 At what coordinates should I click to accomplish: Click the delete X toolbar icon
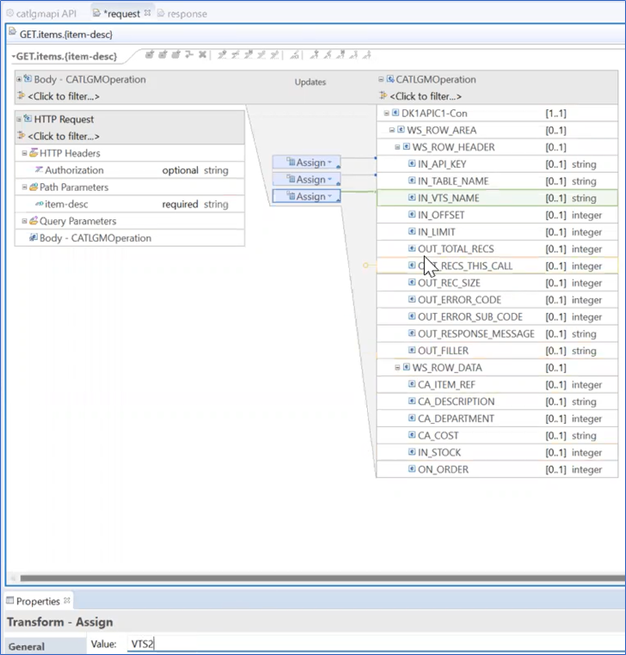(x=203, y=55)
